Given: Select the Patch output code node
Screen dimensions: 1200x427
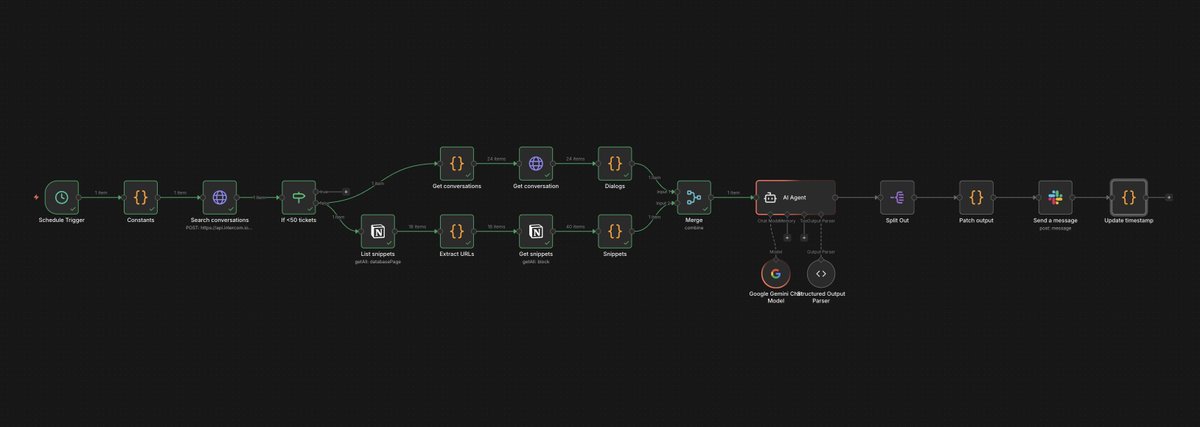Looking at the screenshot, I should (x=976, y=197).
